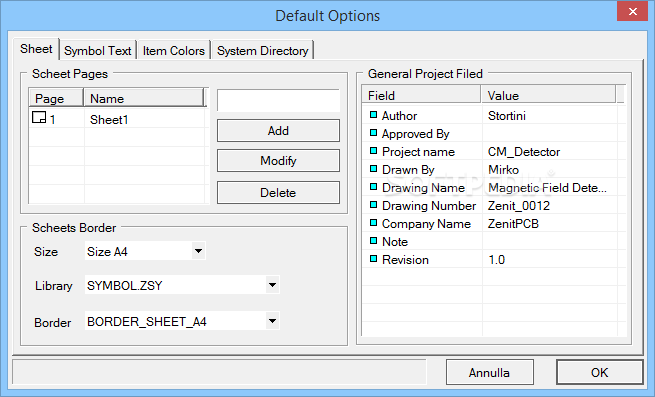Image resolution: width=655 pixels, height=397 pixels.
Task: Click the Drawn By field label
Action: [x=408, y=170]
